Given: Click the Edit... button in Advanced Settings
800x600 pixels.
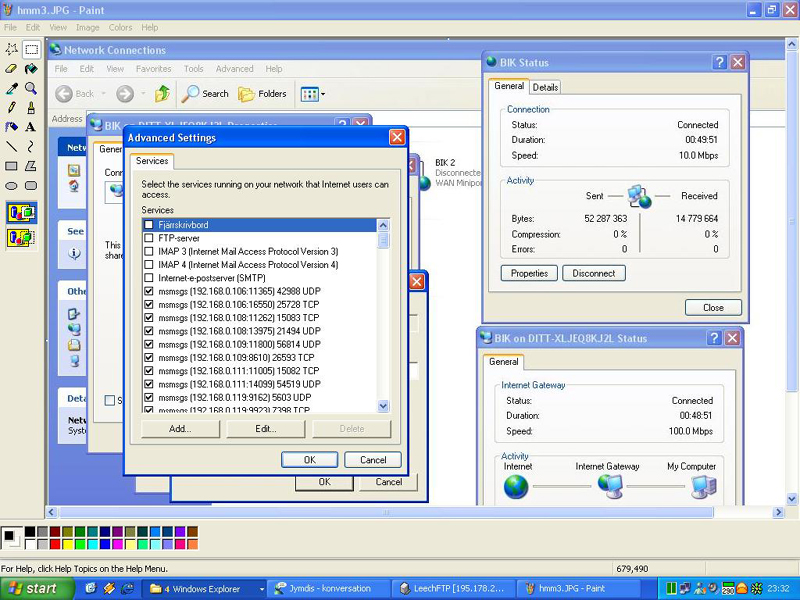Looking at the screenshot, I should click(x=266, y=429).
